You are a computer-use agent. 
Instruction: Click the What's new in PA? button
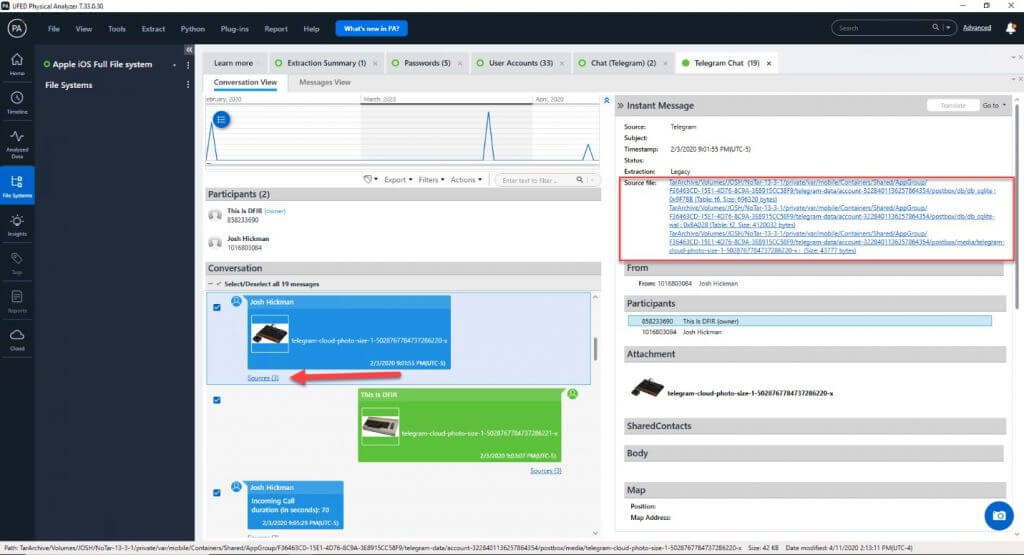pos(372,28)
